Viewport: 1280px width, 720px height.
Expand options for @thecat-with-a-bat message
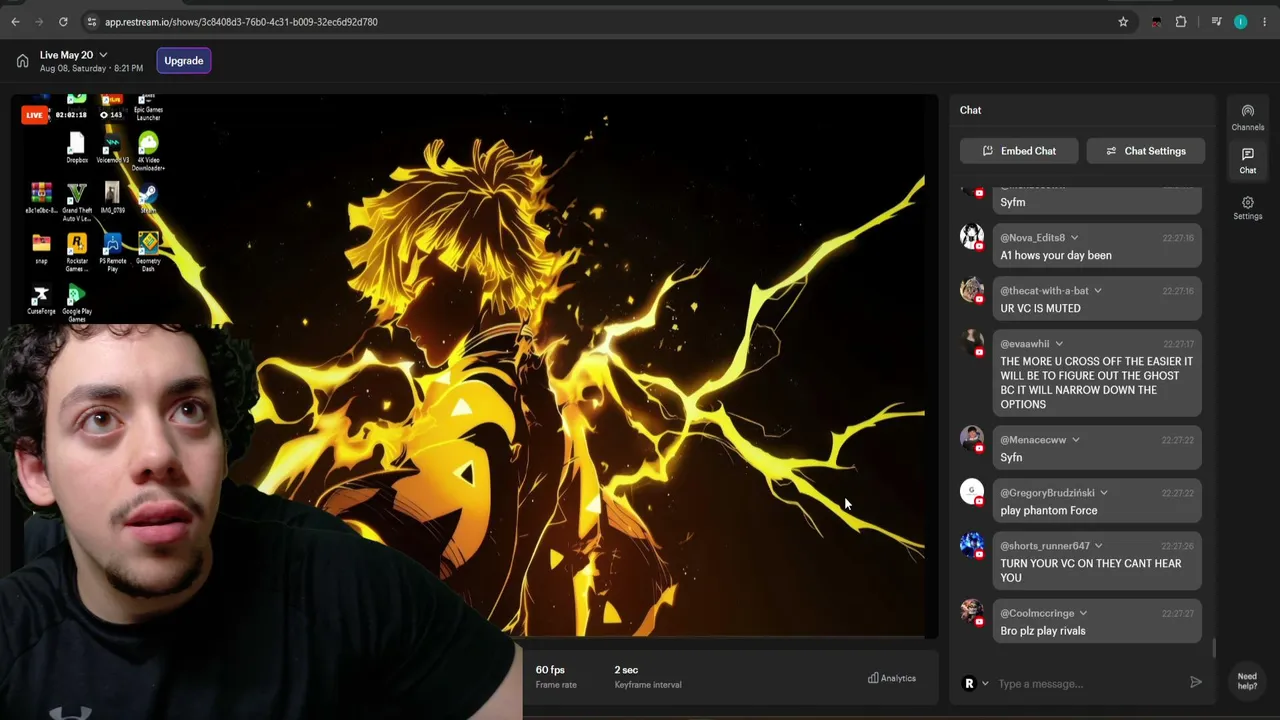click(x=1098, y=291)
